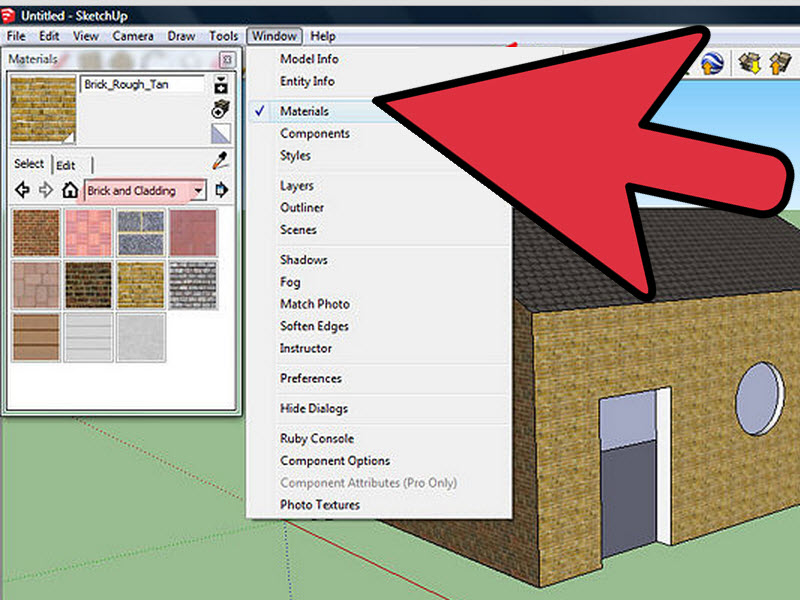Select the eyedropper sample paint tool
The height and width of the screenshot is (600, 800).
tap(219, 161)
